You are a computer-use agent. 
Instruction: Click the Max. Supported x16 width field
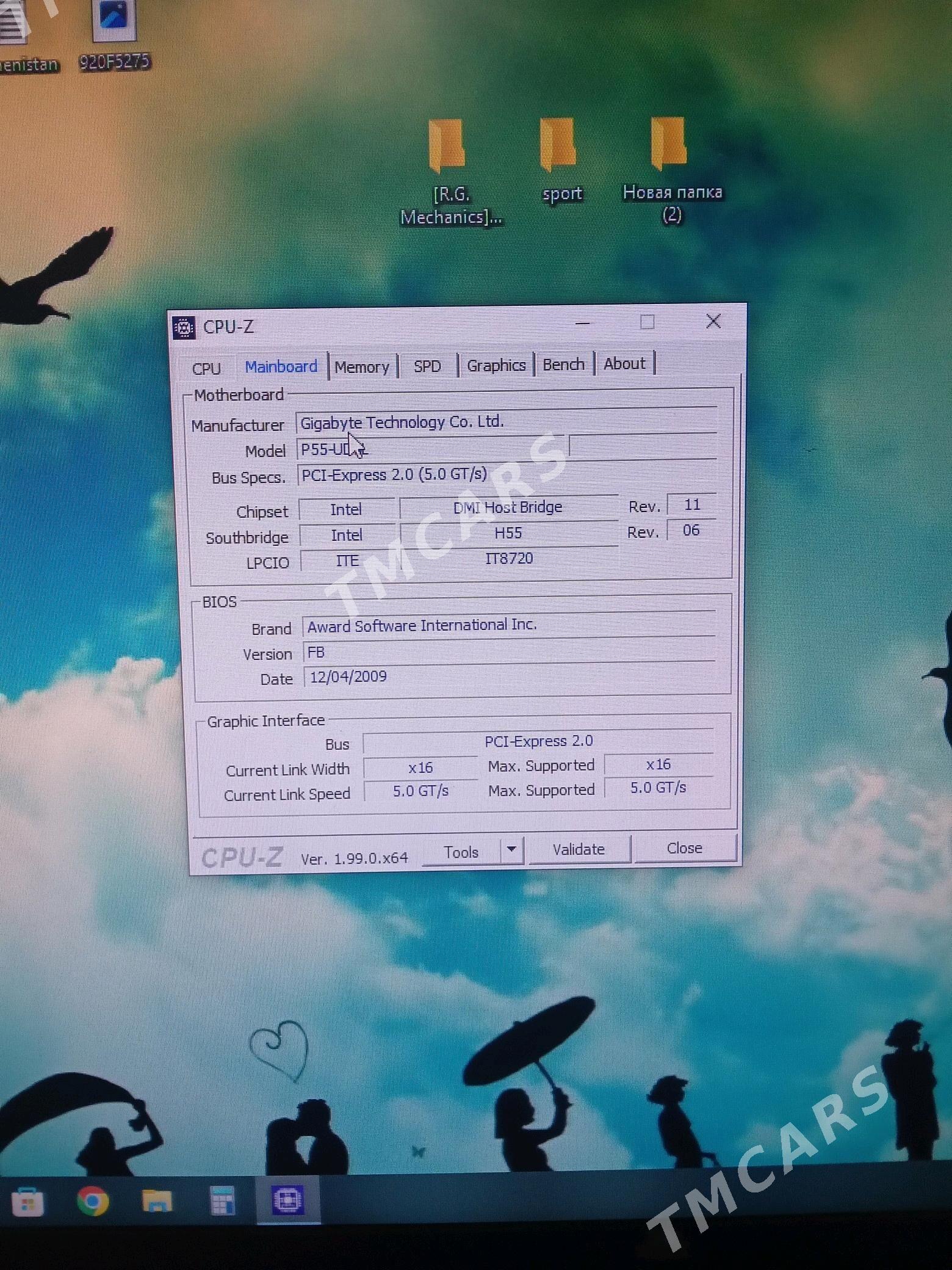658,764
